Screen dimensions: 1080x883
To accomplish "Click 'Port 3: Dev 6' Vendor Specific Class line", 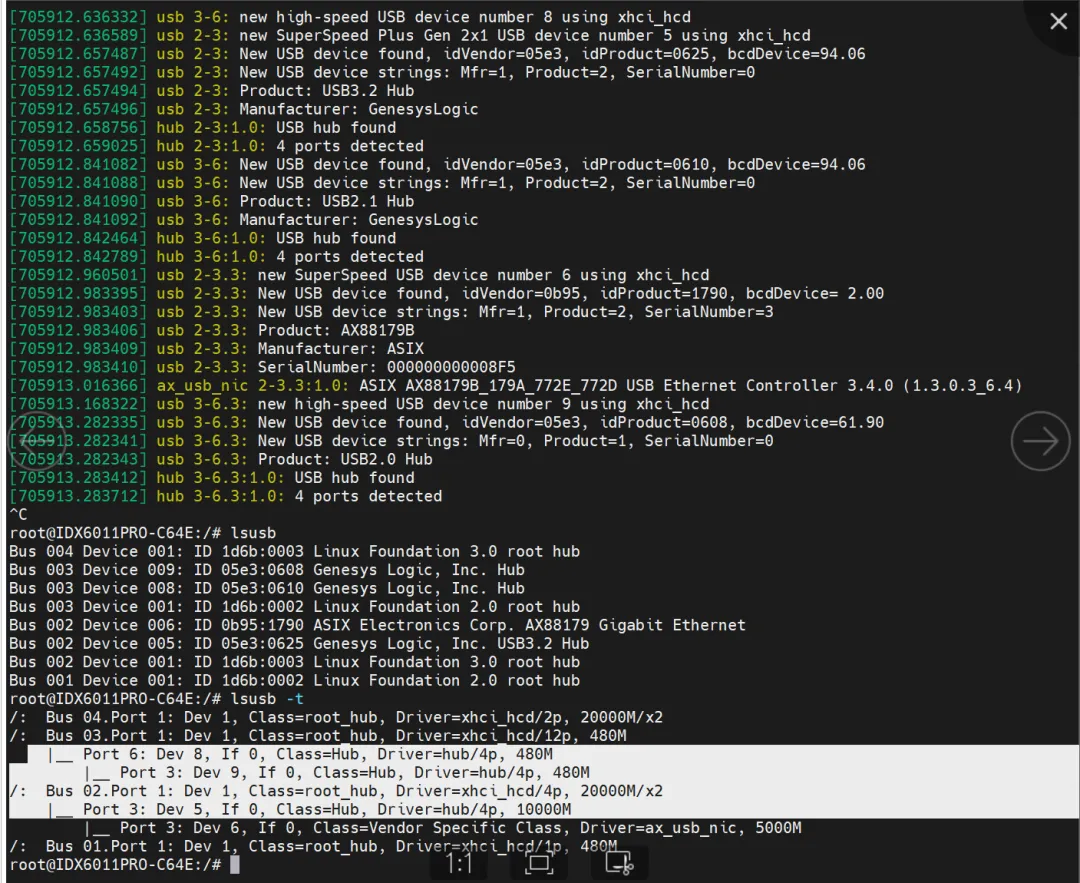I will coord(443,828).
